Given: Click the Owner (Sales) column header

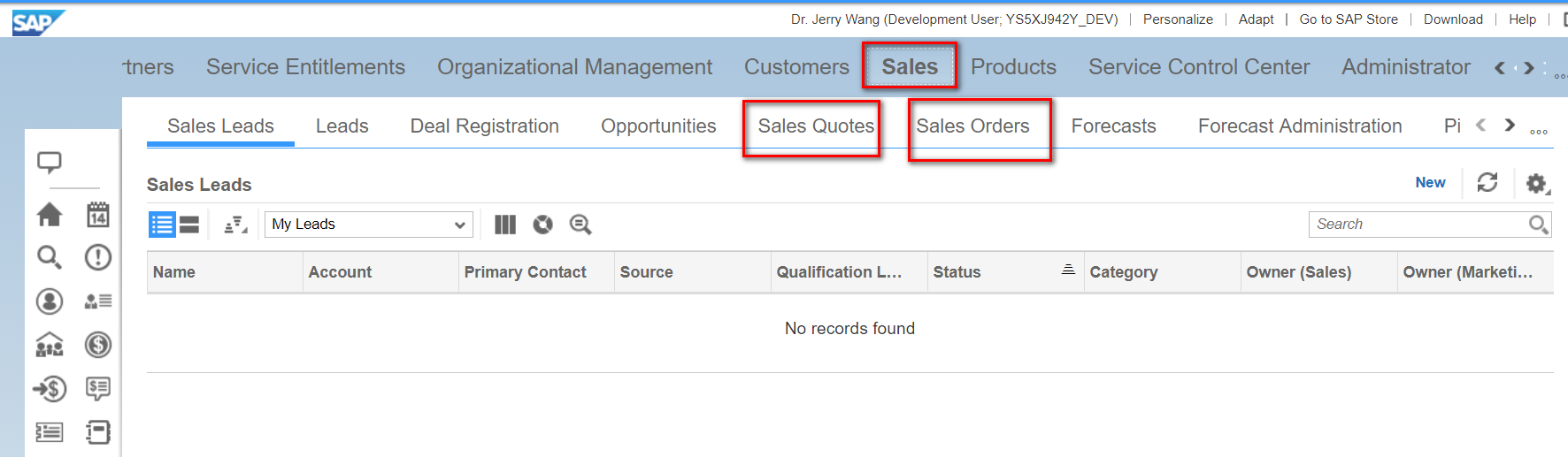Looking at the screenshot, I should 1319,272.
